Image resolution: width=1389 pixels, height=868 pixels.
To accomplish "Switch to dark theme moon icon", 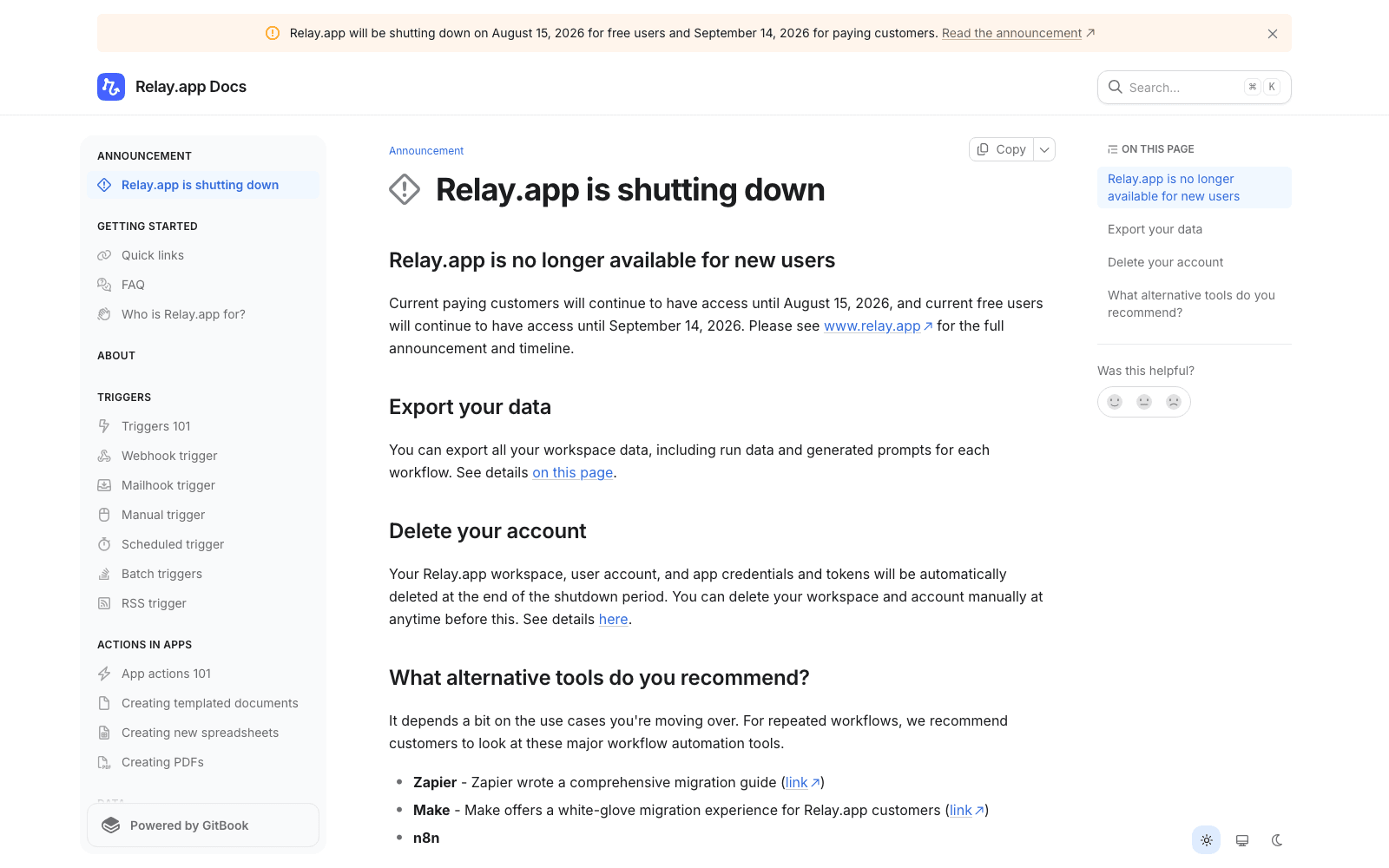I will [x=1277, y=840].
